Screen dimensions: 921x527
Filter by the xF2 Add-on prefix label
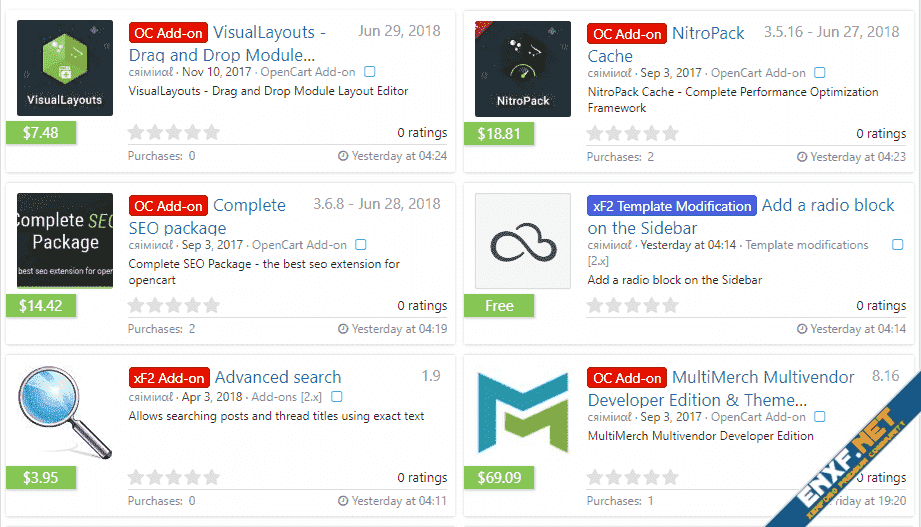click(x=169, y=378)
